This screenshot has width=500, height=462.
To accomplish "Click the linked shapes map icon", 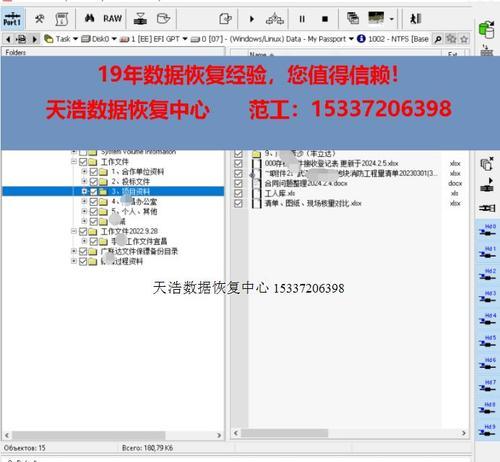I will [x=275, y=19].
